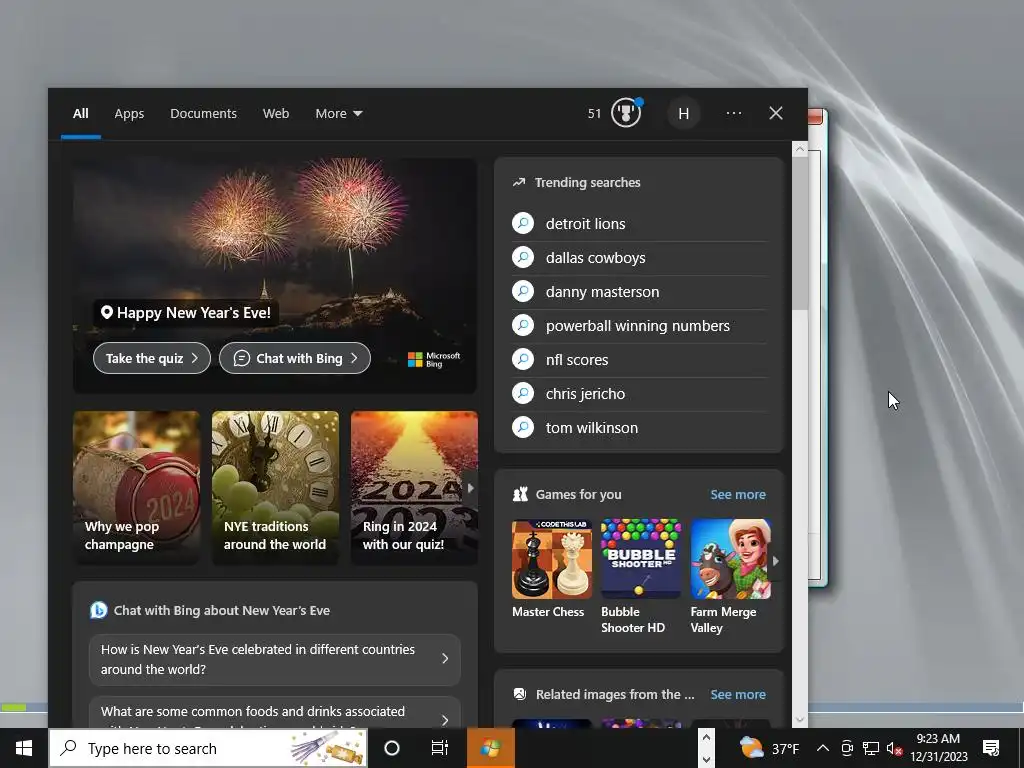
Task: Switch to the Documents tab
Action: [203, 114]
